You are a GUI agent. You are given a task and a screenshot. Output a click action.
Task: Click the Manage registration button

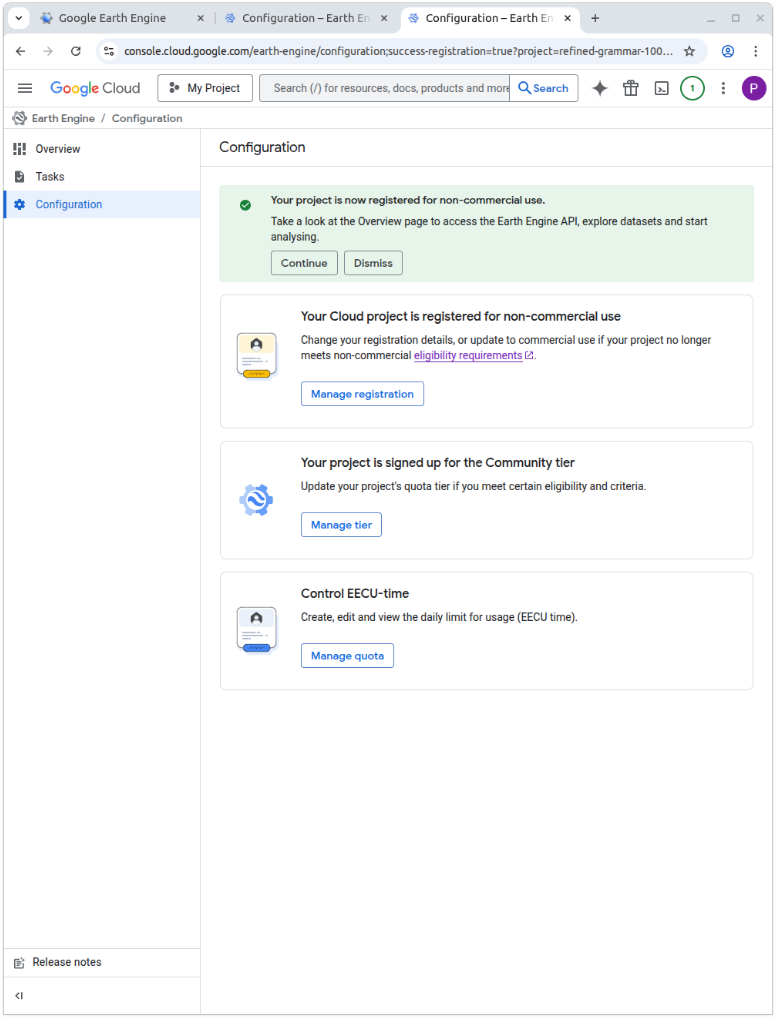[362, 394]
